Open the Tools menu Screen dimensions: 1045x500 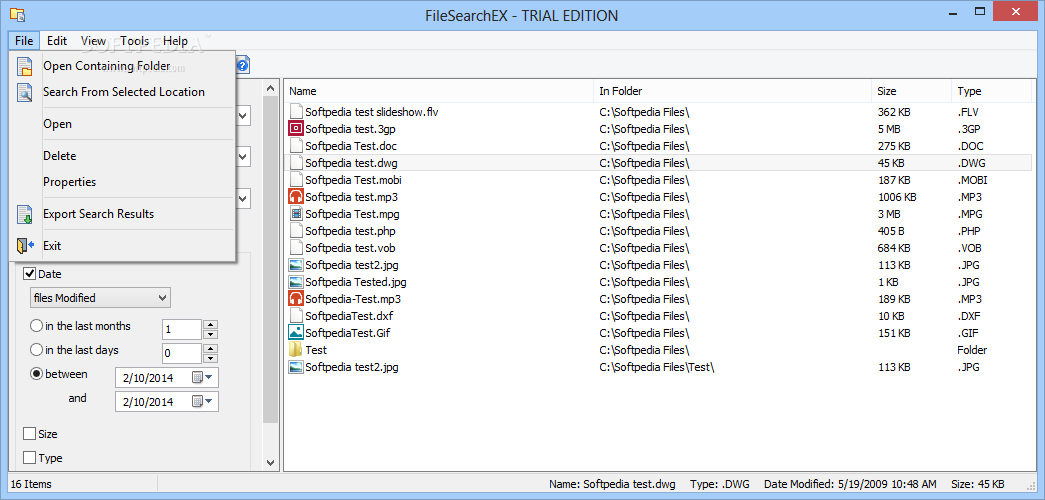tap(135, 41)
